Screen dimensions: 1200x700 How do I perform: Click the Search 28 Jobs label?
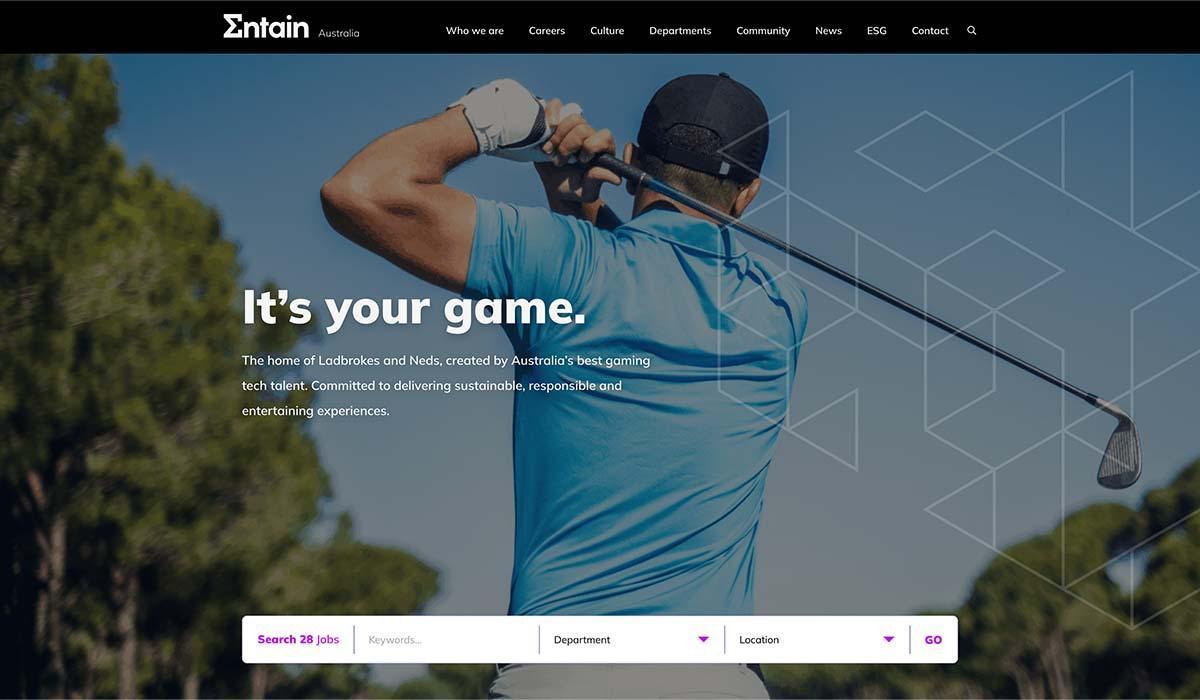click(x=298, y=640)
